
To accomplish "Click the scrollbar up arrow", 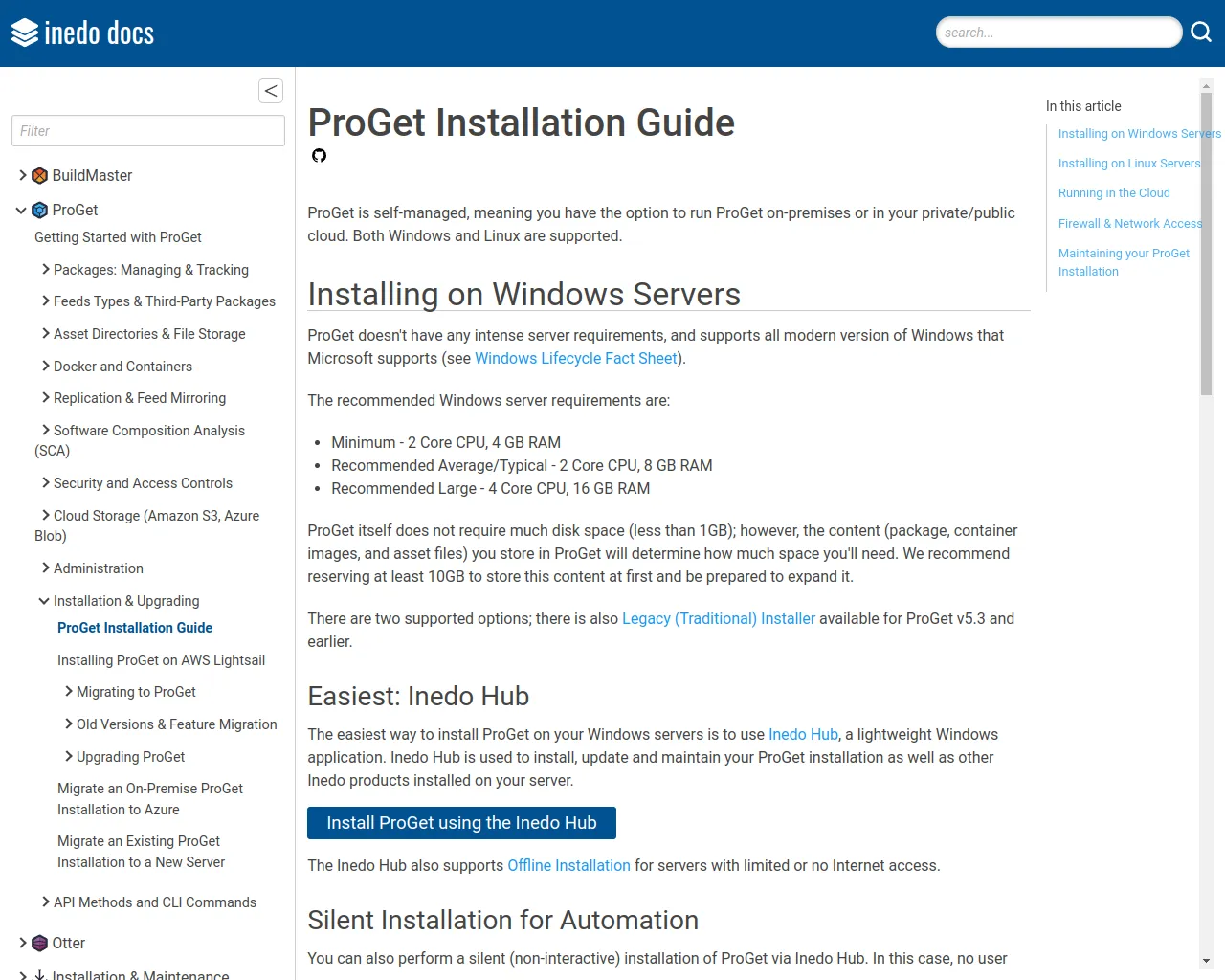I will pos(1206,85).
